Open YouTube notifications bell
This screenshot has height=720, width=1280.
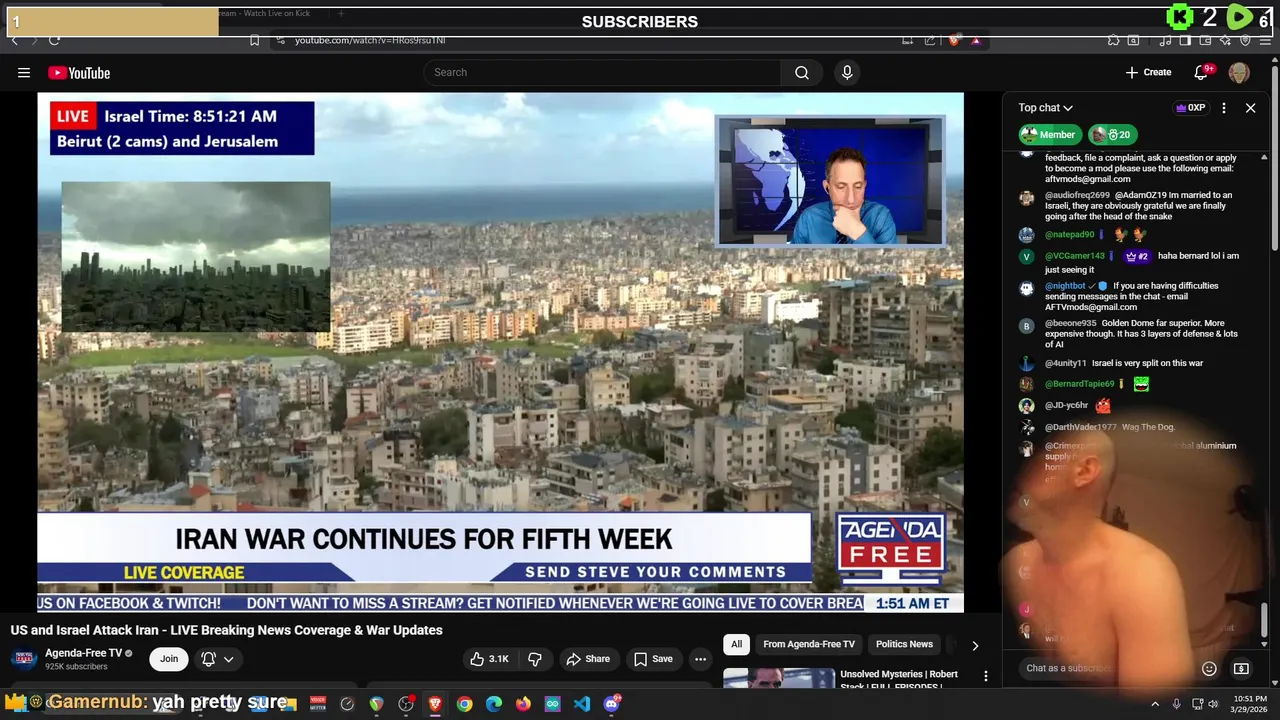click(1203, 72)
